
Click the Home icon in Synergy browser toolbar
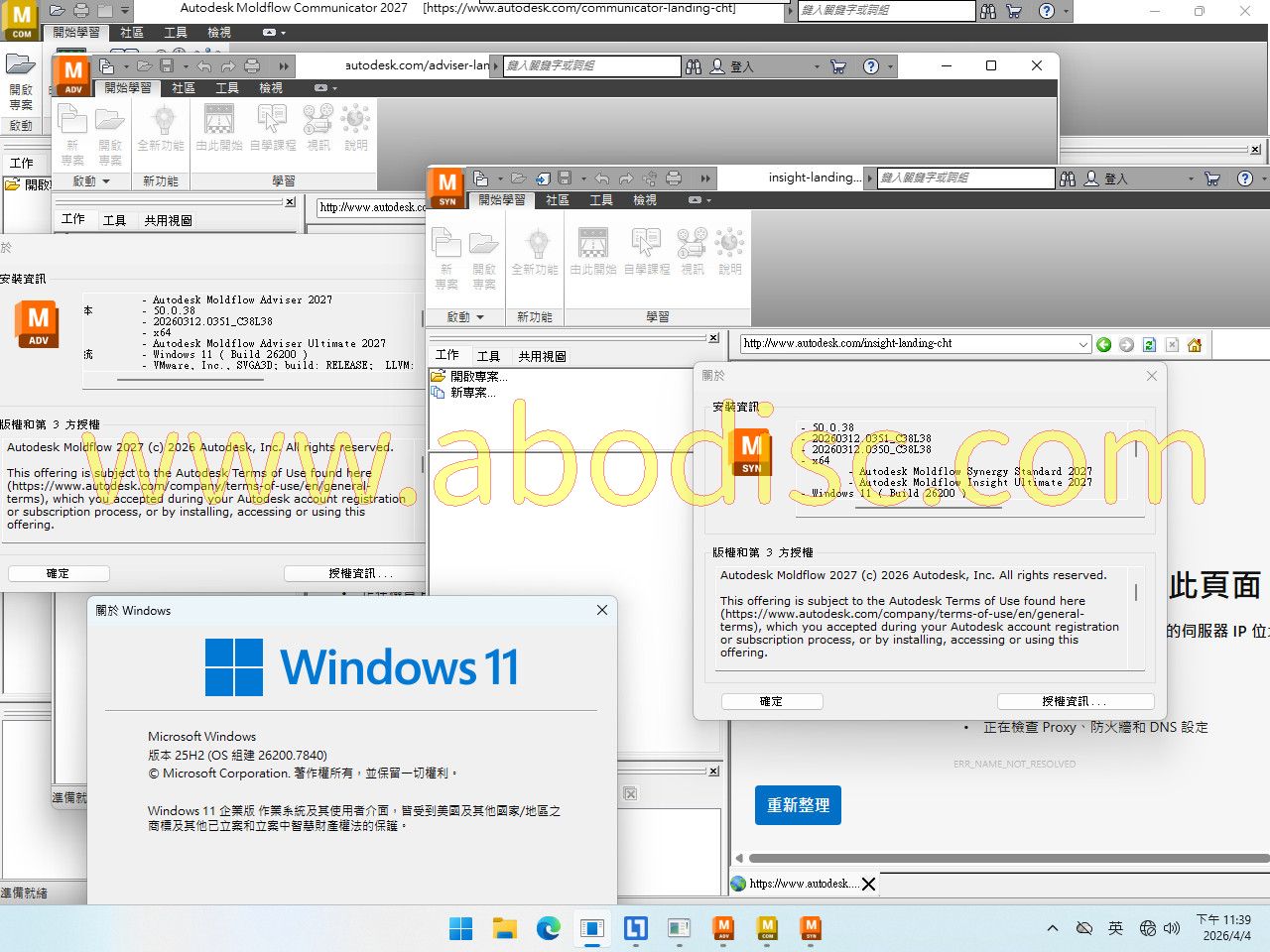(1195, 344)
